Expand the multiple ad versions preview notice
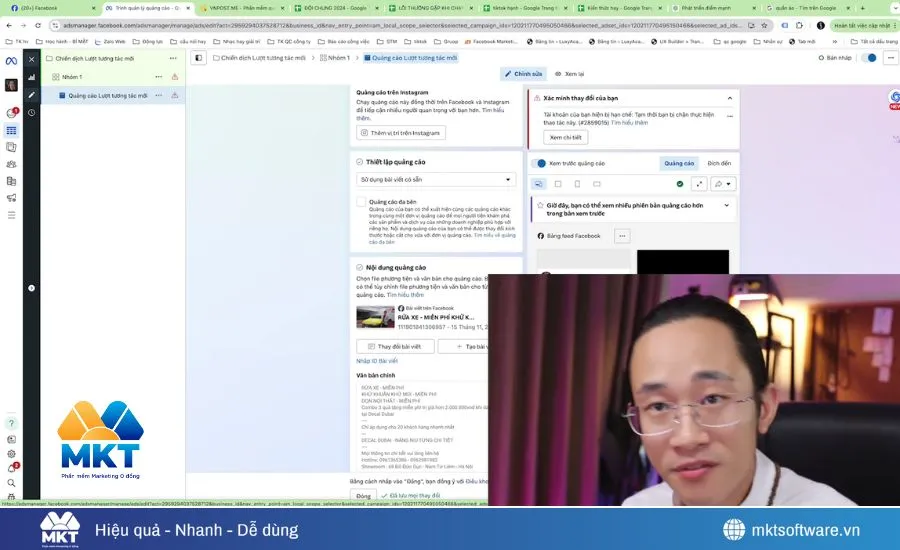The image size is (900, 550). pyautogui.click(x=727, y=205)
